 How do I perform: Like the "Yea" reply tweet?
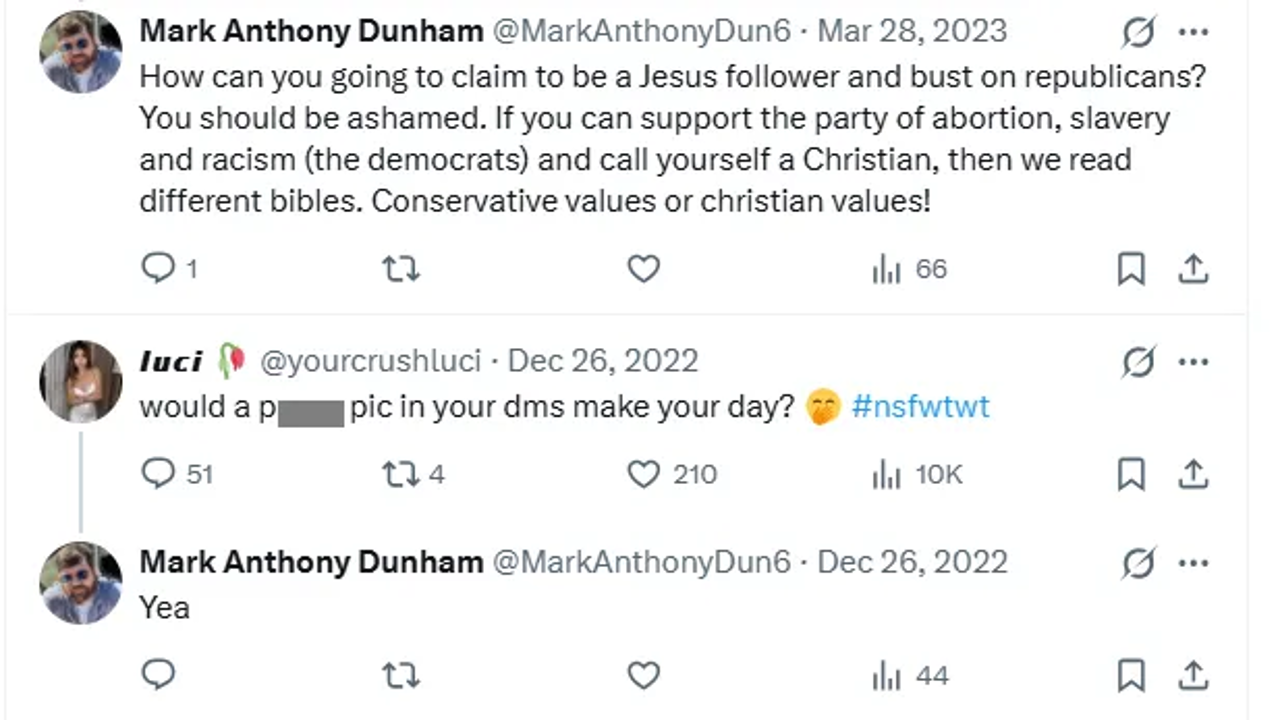pyautogui.click(x=643, y=676)
